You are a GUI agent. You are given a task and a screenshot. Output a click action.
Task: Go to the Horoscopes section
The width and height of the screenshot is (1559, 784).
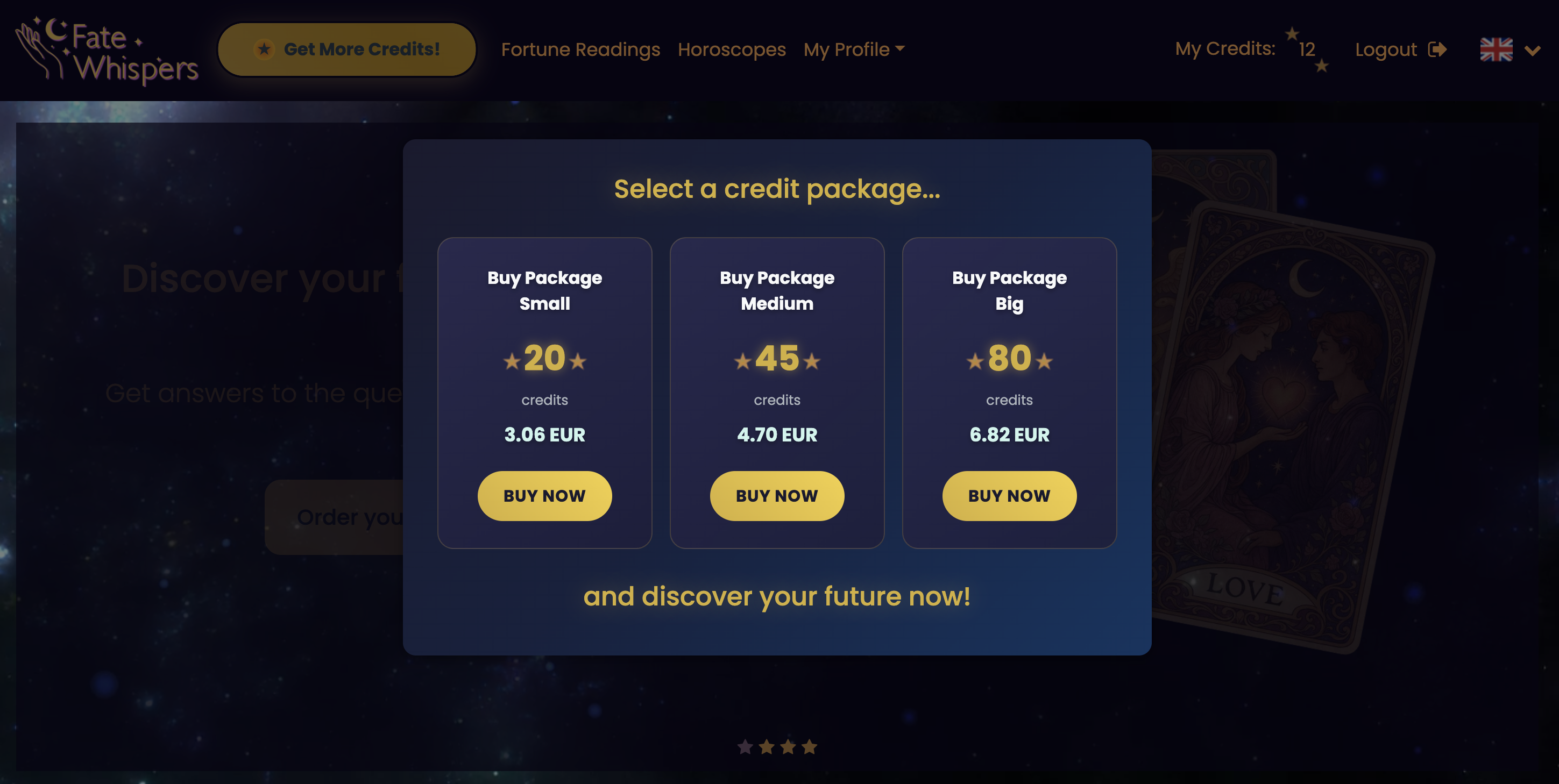tap(732, 49)
